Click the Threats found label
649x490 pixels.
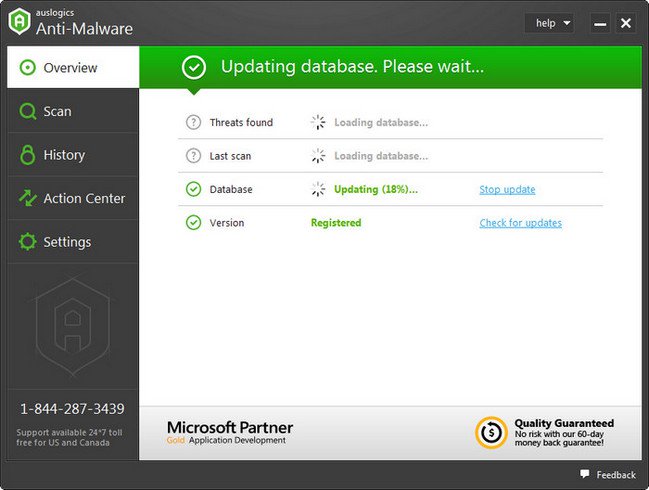[241, 122]
